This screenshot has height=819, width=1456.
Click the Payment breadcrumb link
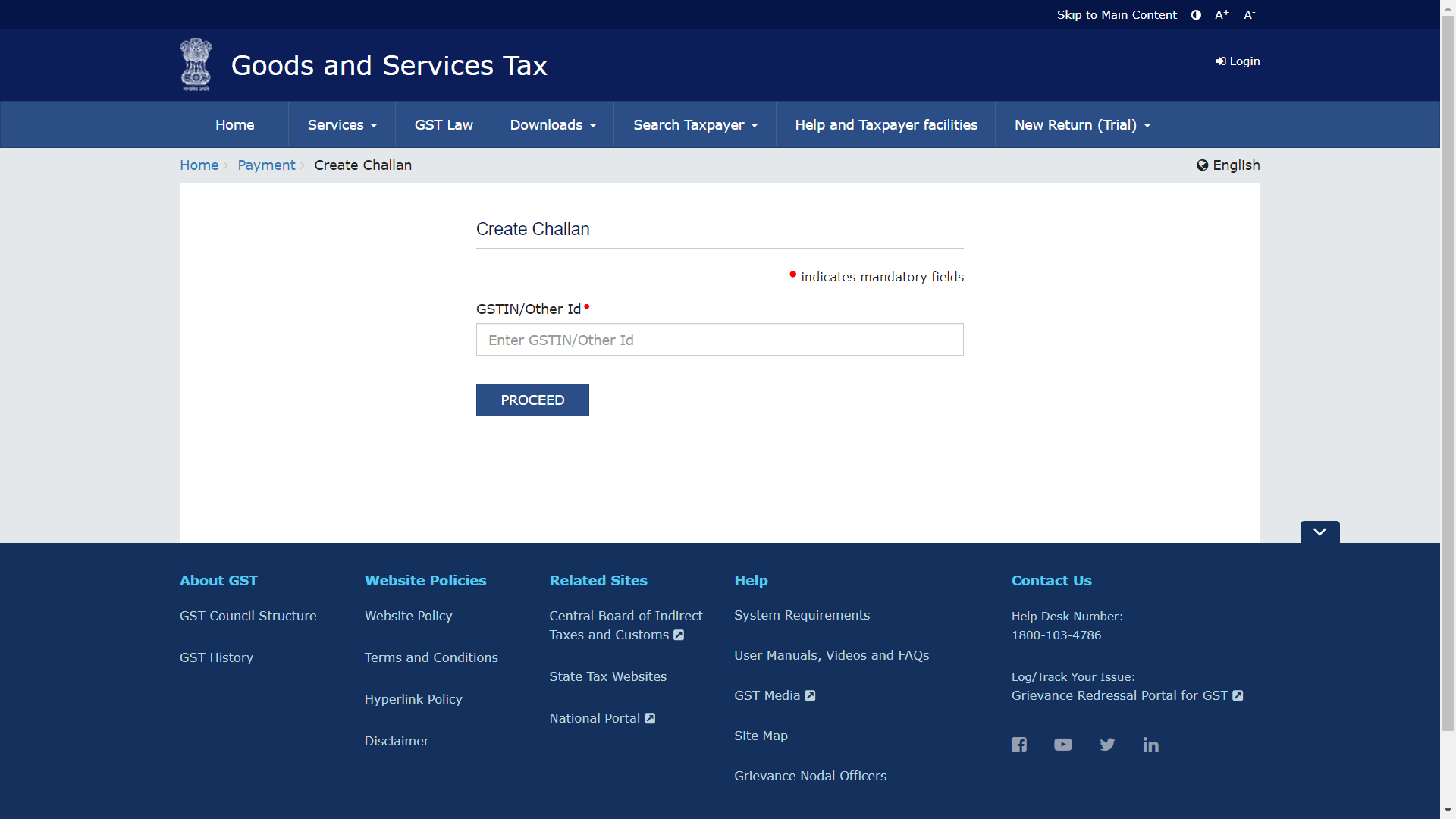pos(266,165)
